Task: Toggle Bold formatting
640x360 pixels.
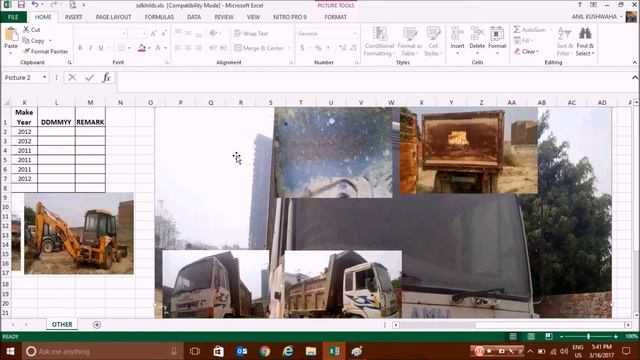Action: click(x=80, y=48)
